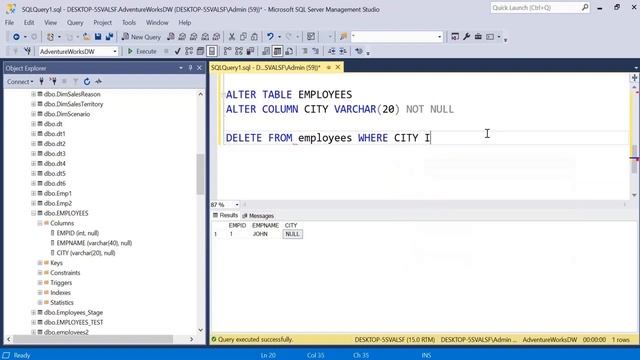Screen dimensions: 640x360
Task: Click the Uncomment selected lines icon
Action: 316,51
